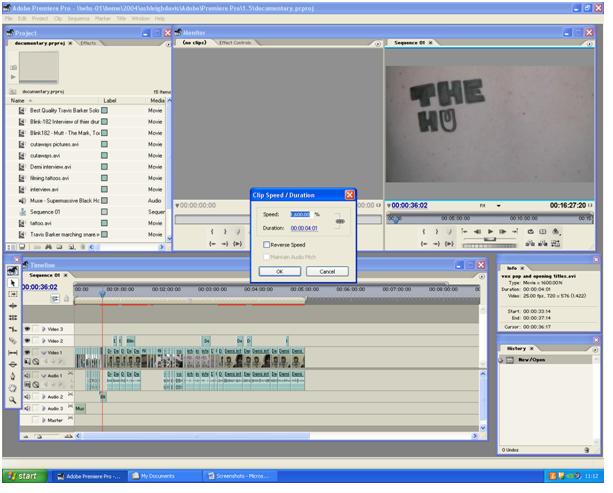Select Sequence 01 tab in Program monitor
Image resolution: width=613 pixels, height=493 pixels.
(x=409, y=43)
